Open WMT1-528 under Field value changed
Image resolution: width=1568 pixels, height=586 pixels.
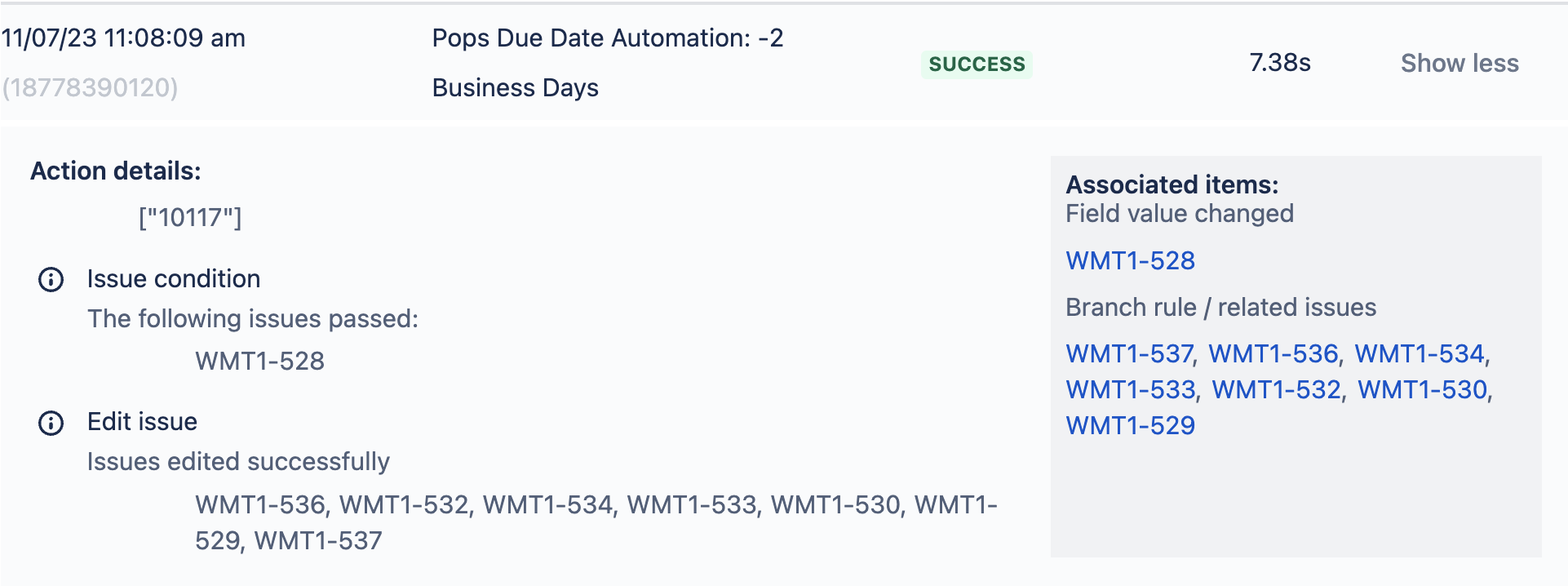coord(1130,260)
